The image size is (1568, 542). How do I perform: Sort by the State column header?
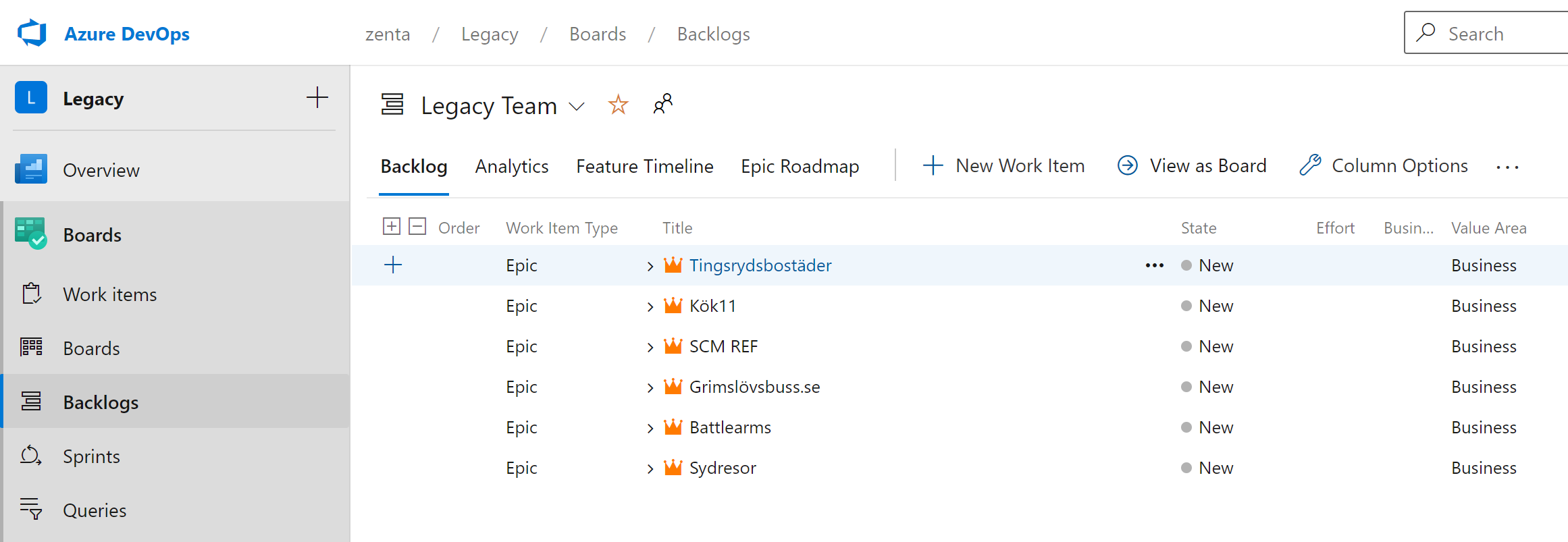(x=1199, y=228)
